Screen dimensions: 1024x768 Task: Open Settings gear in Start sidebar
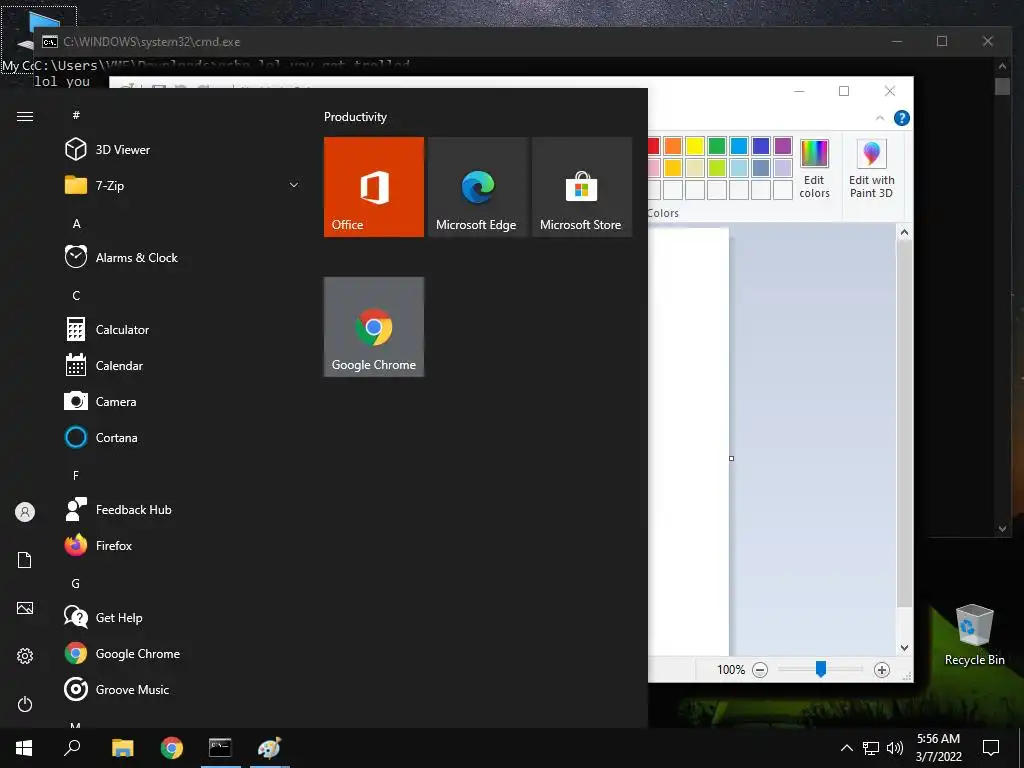25,656
